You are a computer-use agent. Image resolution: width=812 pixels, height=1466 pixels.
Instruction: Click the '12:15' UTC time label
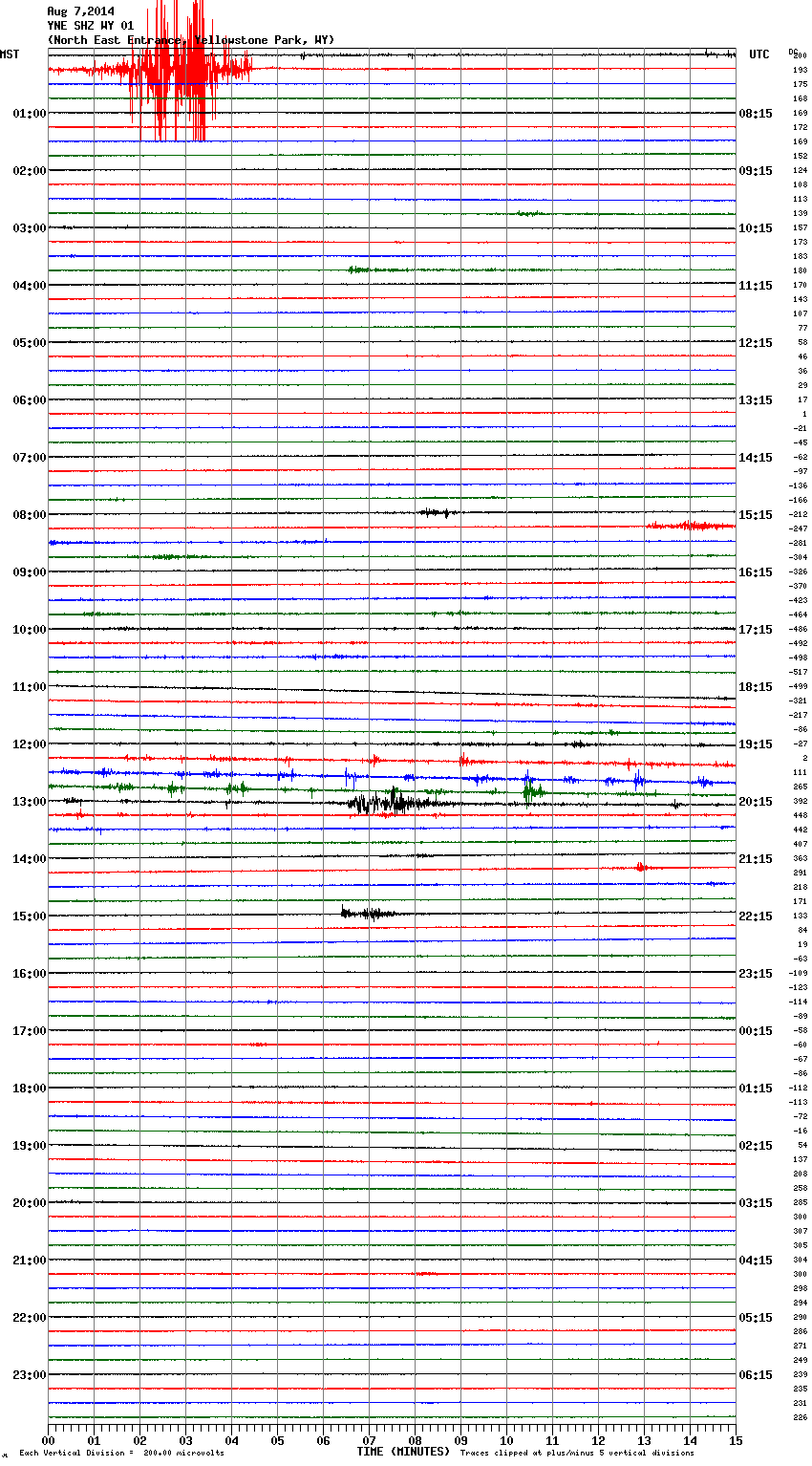756,343
